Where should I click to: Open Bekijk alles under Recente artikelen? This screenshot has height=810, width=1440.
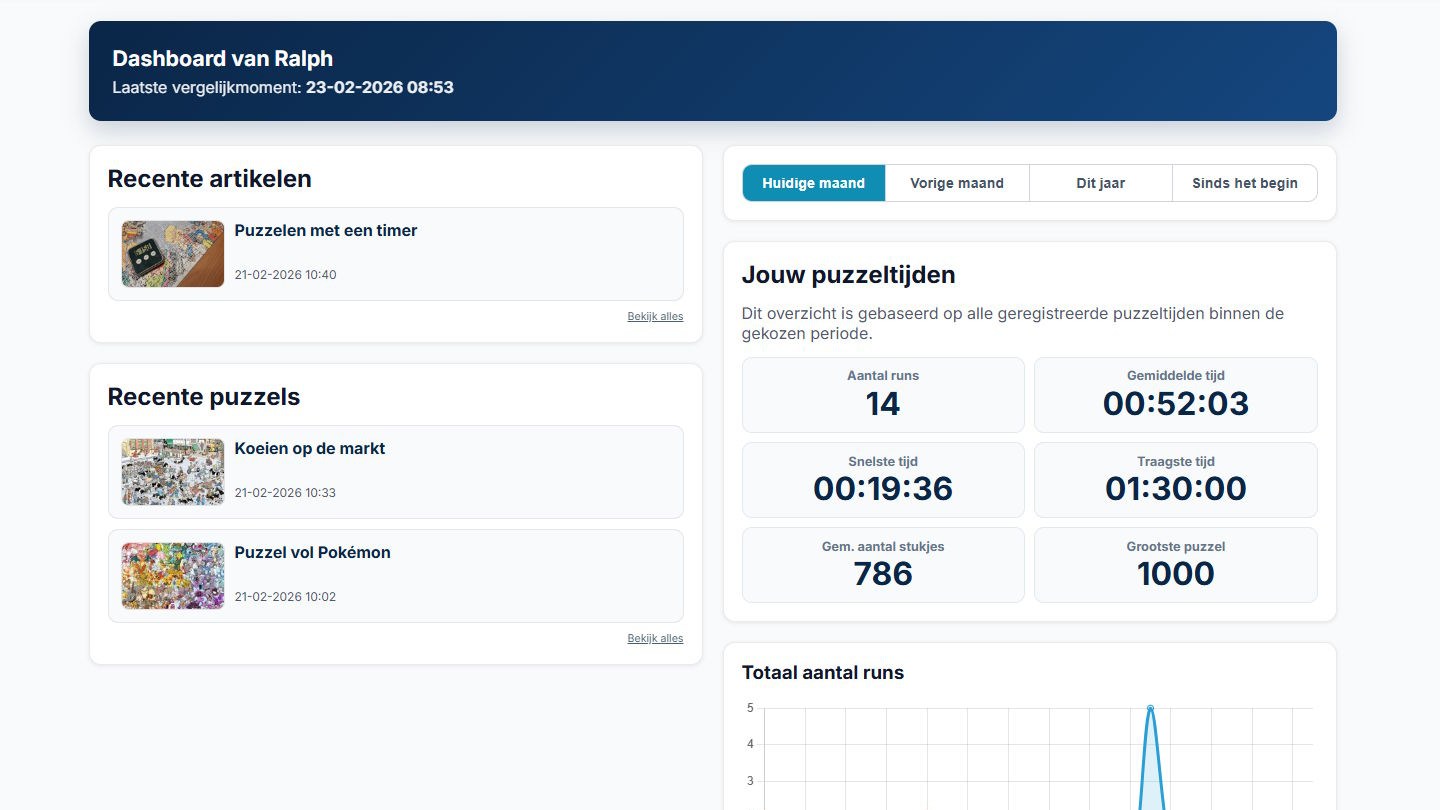click(655, 316)
